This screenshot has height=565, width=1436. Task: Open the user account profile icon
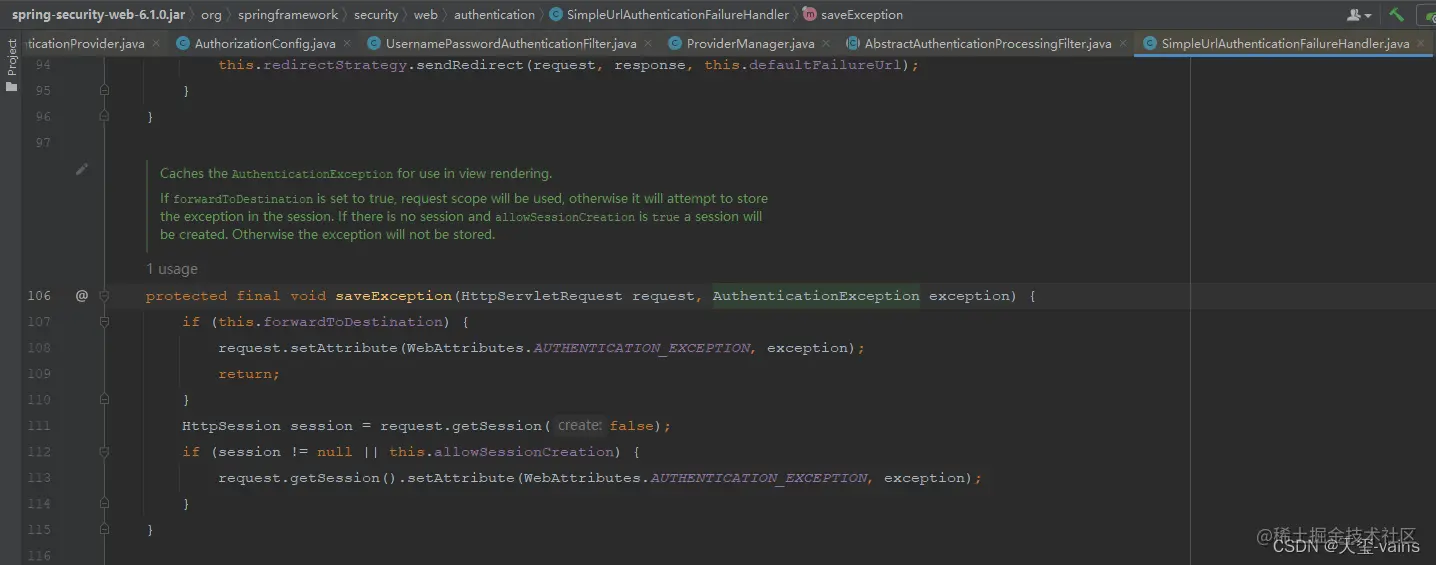point(1354,15)
